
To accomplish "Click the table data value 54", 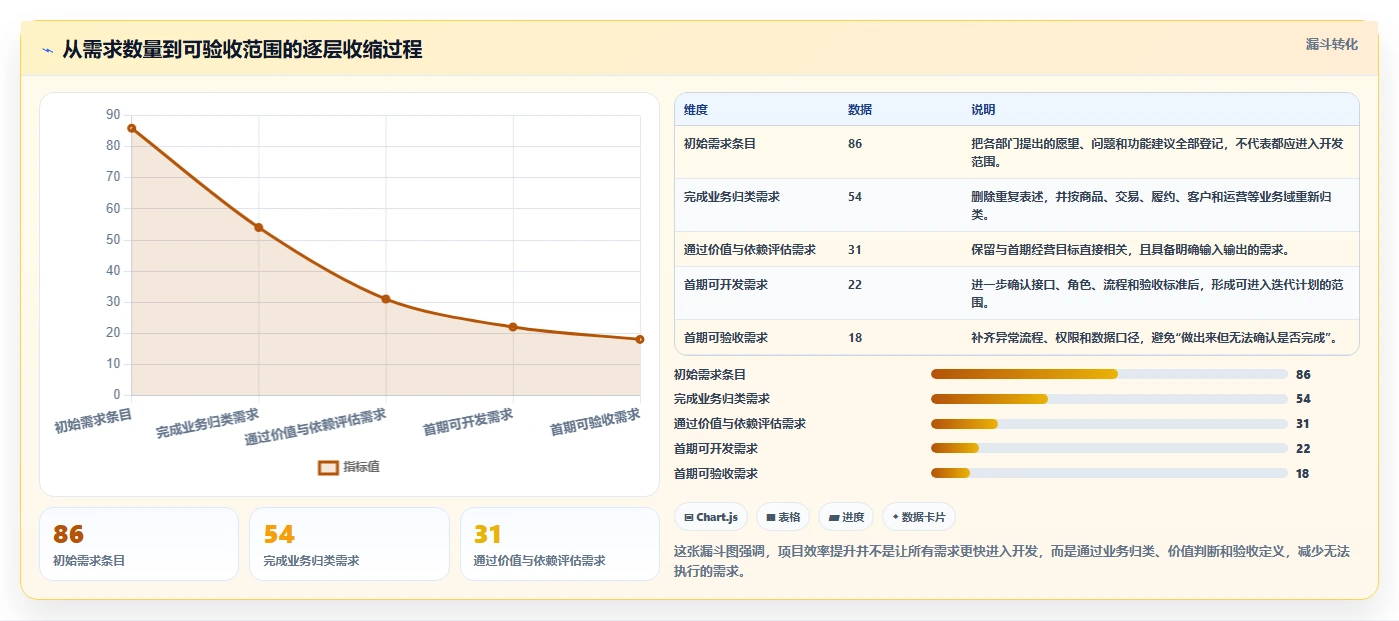I will tap(855, 197).
